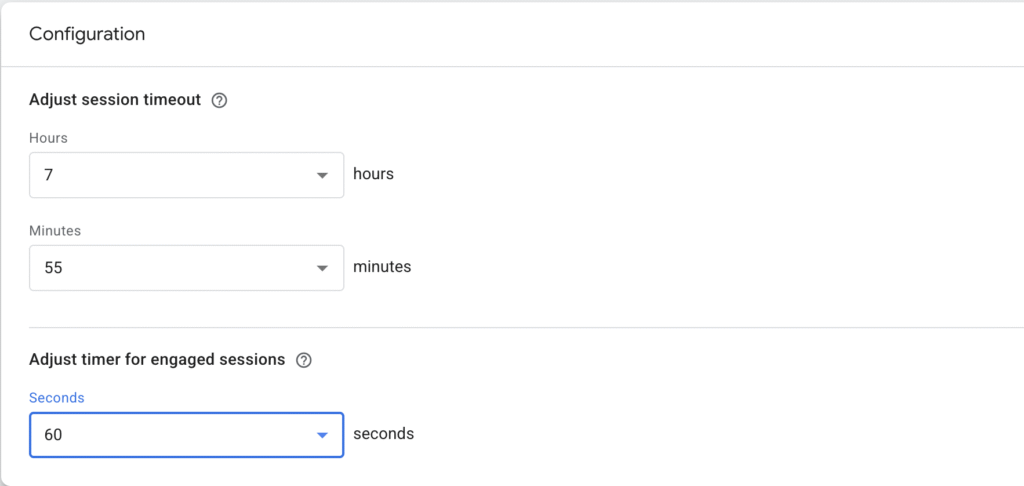Click the Configuration panel title

pyautogui.click(x=87, y=34)
